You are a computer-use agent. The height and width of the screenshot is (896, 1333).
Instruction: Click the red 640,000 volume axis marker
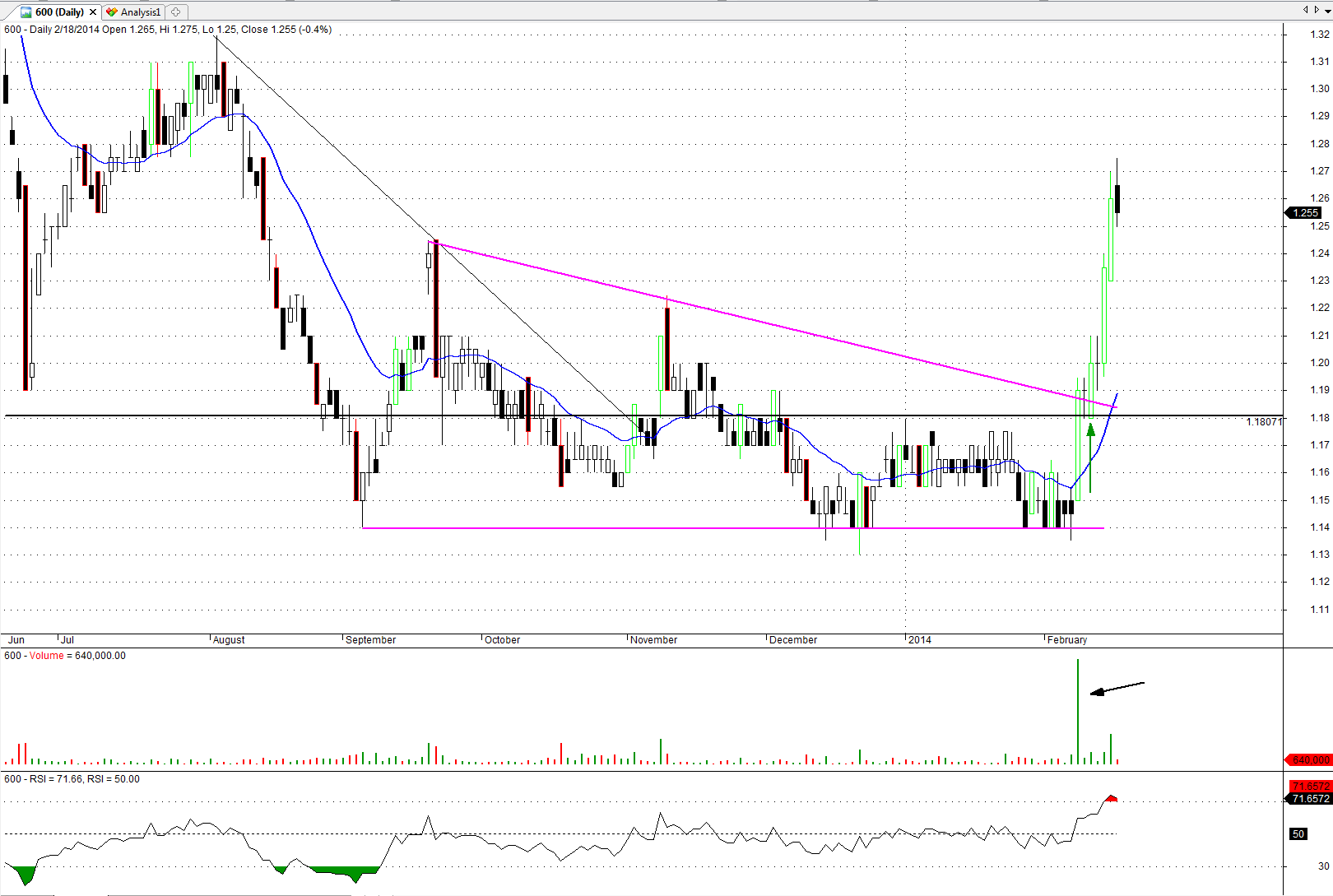click(x=1309, y=759)
